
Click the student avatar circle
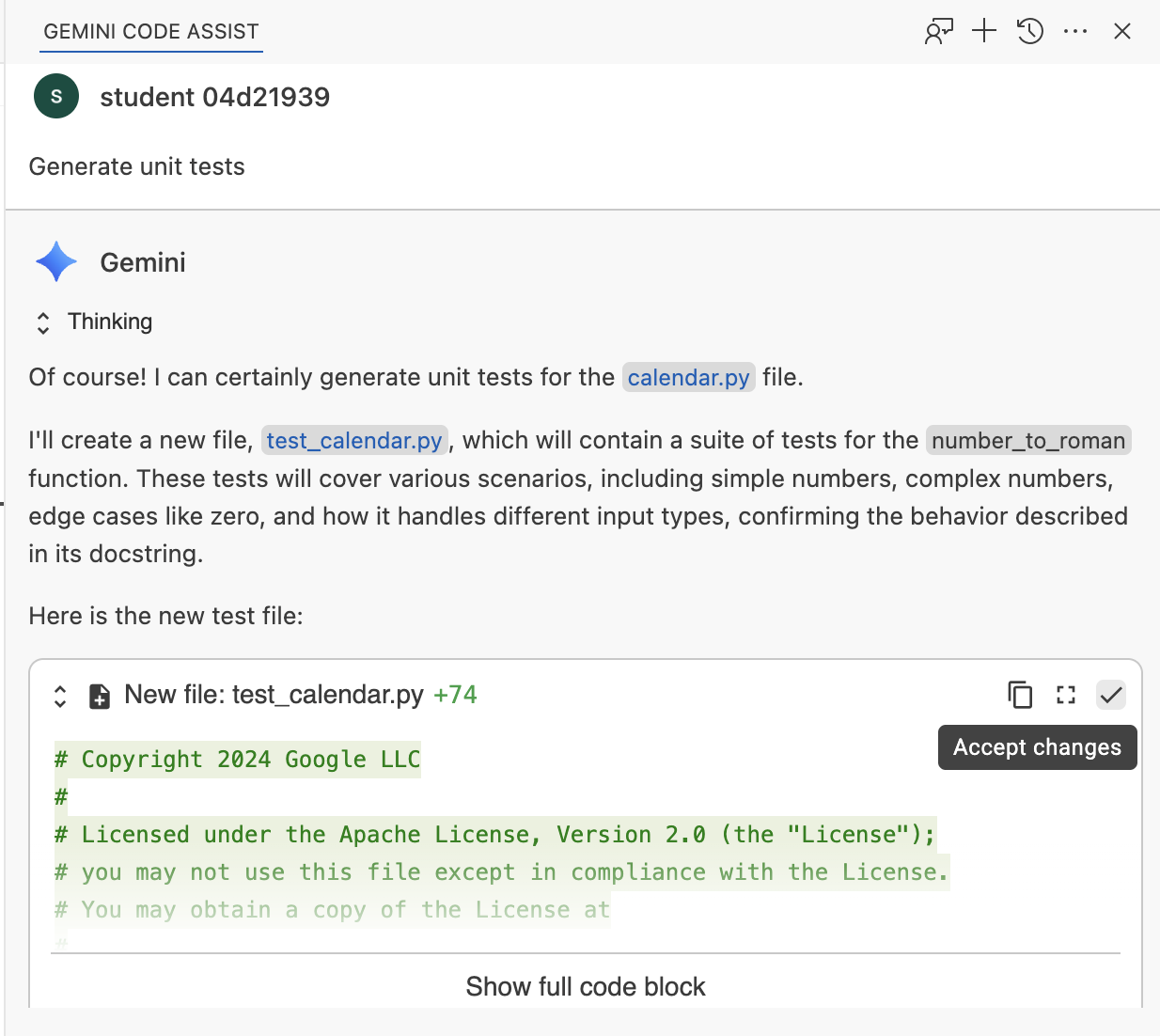click(56, 96)
